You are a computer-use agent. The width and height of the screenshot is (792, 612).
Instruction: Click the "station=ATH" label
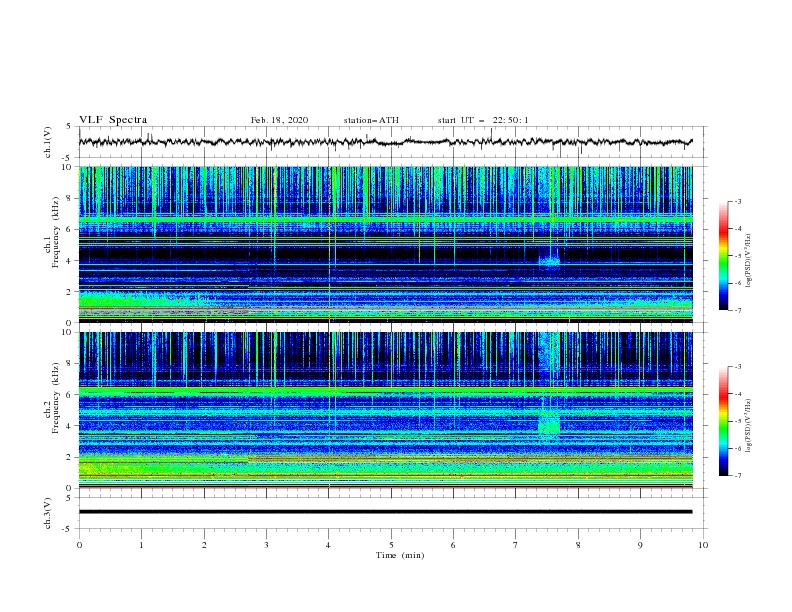pyautogui.click(x=371, y=120)
